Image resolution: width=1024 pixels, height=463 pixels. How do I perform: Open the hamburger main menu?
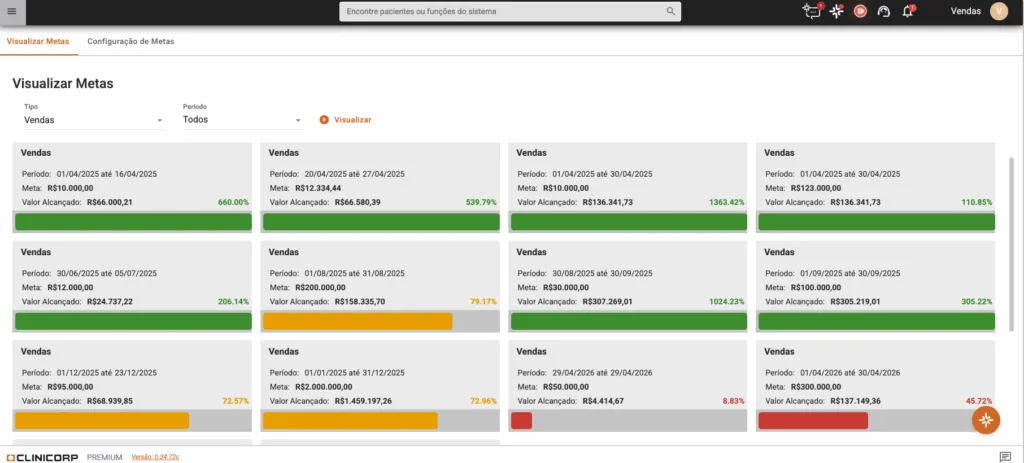12,11
